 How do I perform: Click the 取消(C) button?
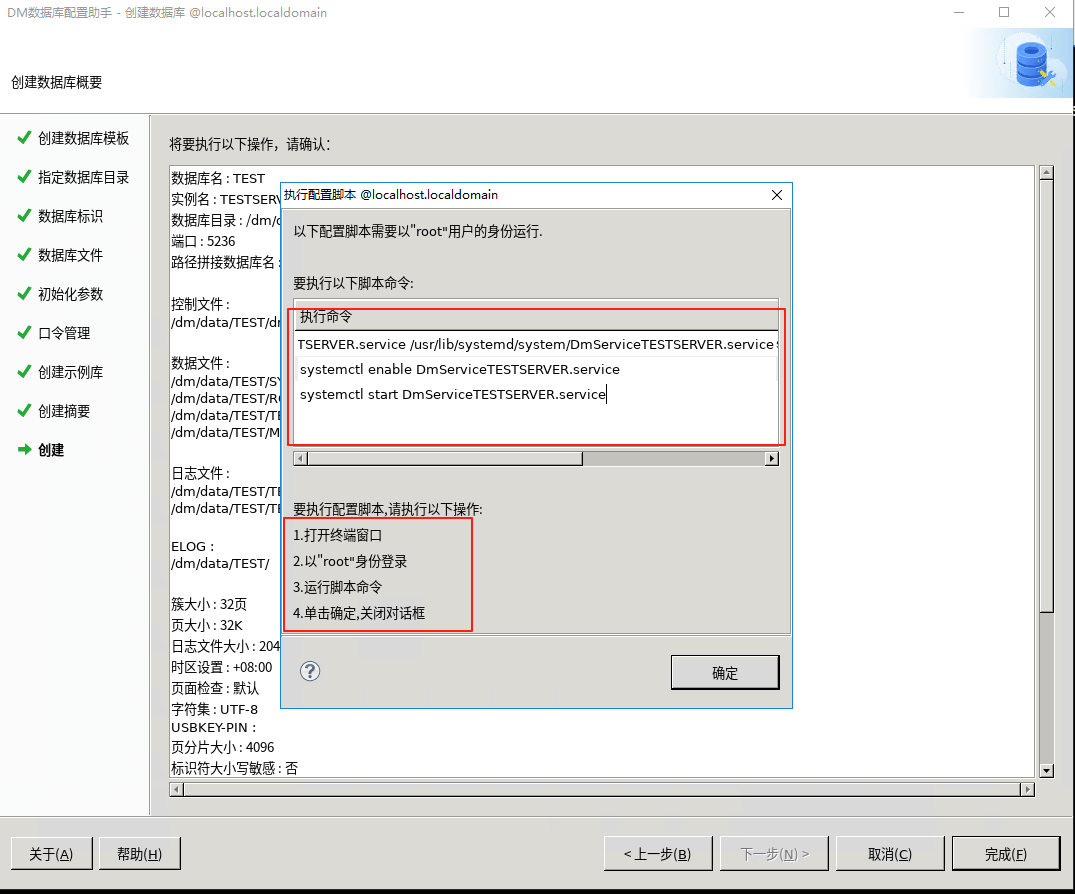pos(889,854)
